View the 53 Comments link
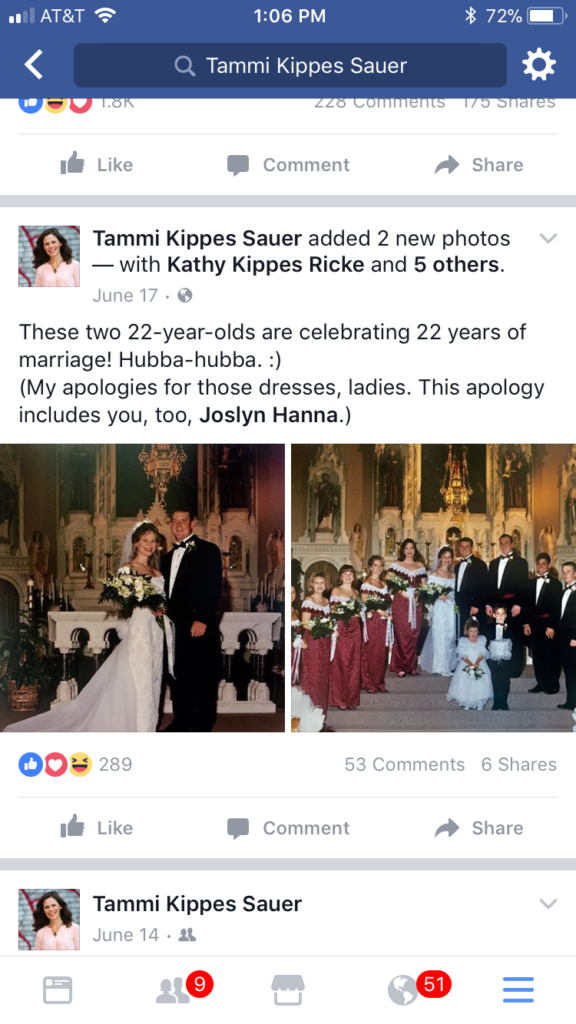This screenshot has height=1024, width=576. (x=404, y=764)
